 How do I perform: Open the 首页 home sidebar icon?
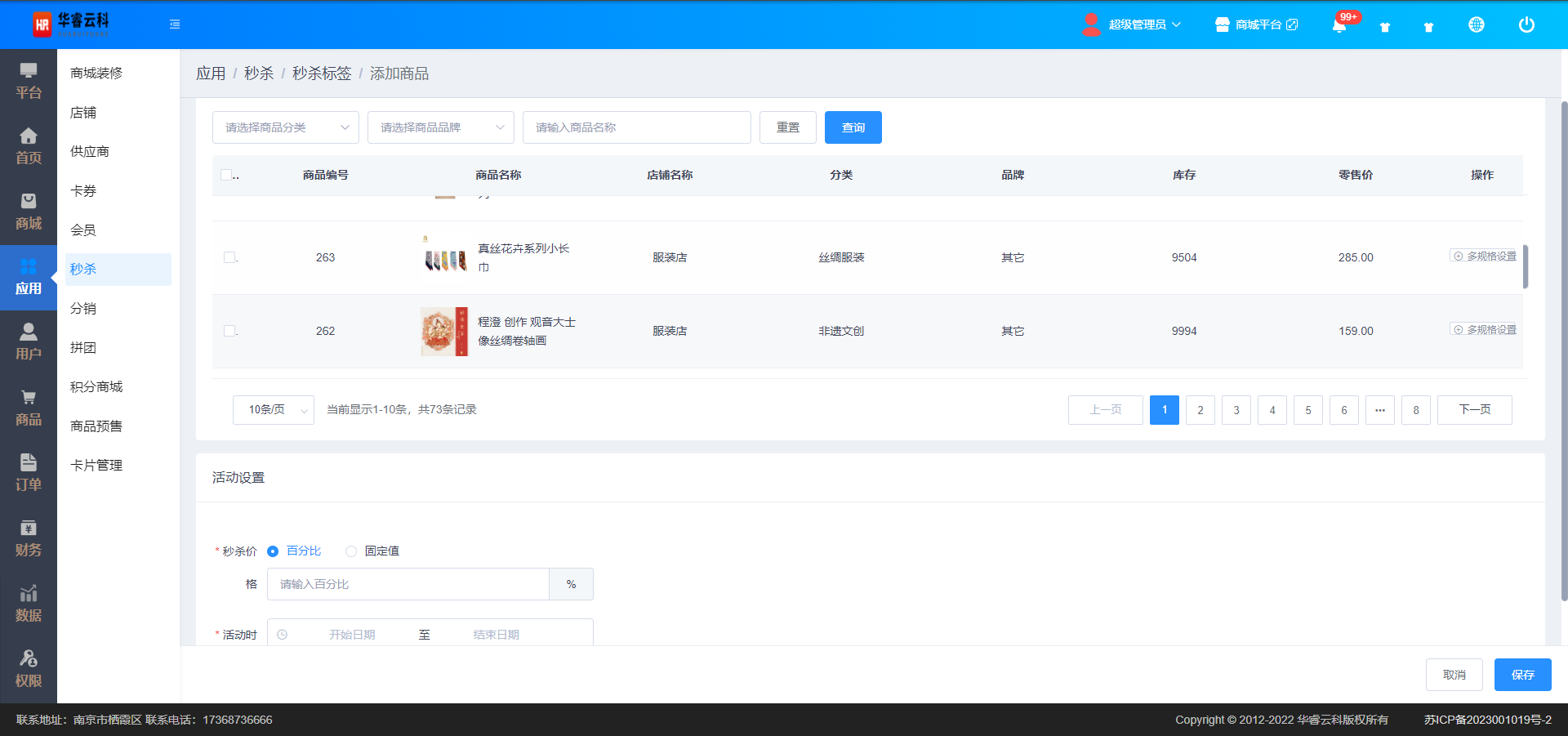pos(29,146)
